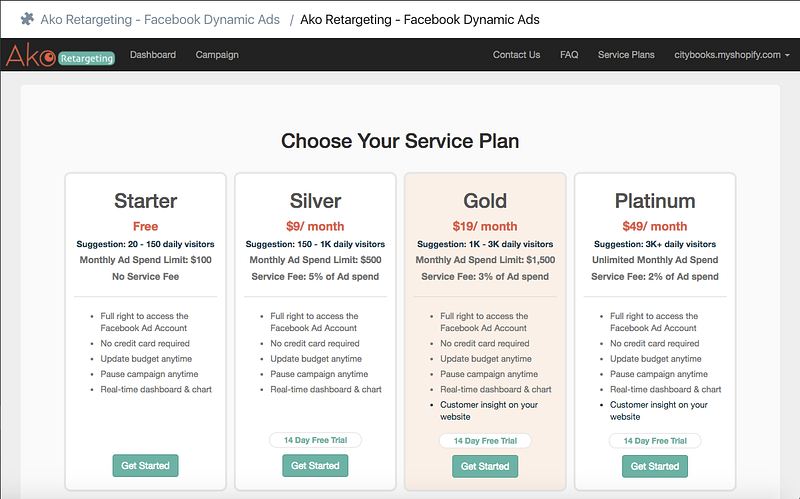Click the Starter plan Free price label
The width and height of the screenshot is (800, 499).
point(146,226)
